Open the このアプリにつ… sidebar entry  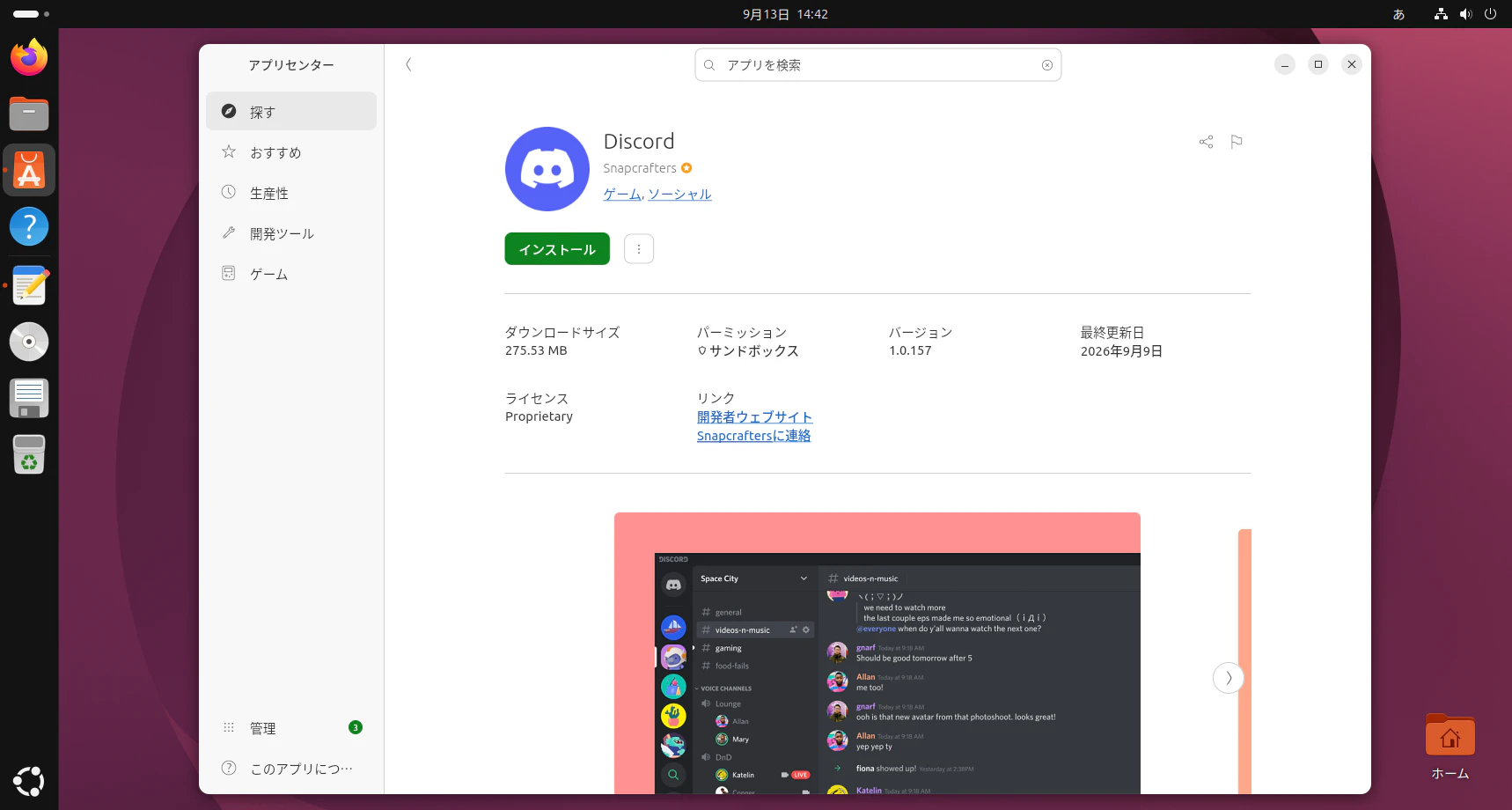click(291, 768)
